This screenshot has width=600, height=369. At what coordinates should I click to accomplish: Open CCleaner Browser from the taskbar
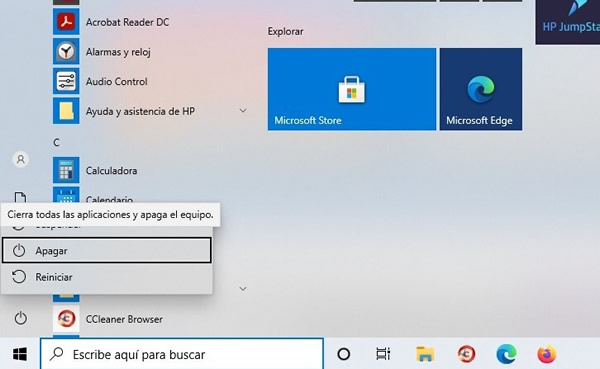[x=466, y=354]
